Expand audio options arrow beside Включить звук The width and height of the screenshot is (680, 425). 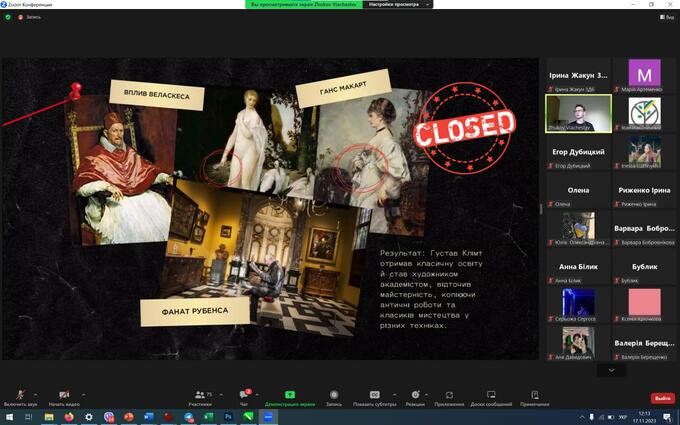(x=36, y=394)
